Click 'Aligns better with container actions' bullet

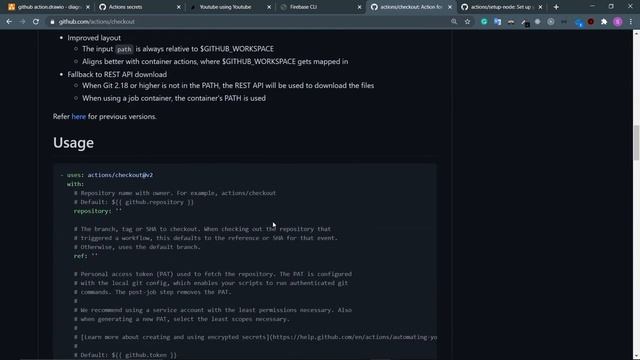point(215,62)
